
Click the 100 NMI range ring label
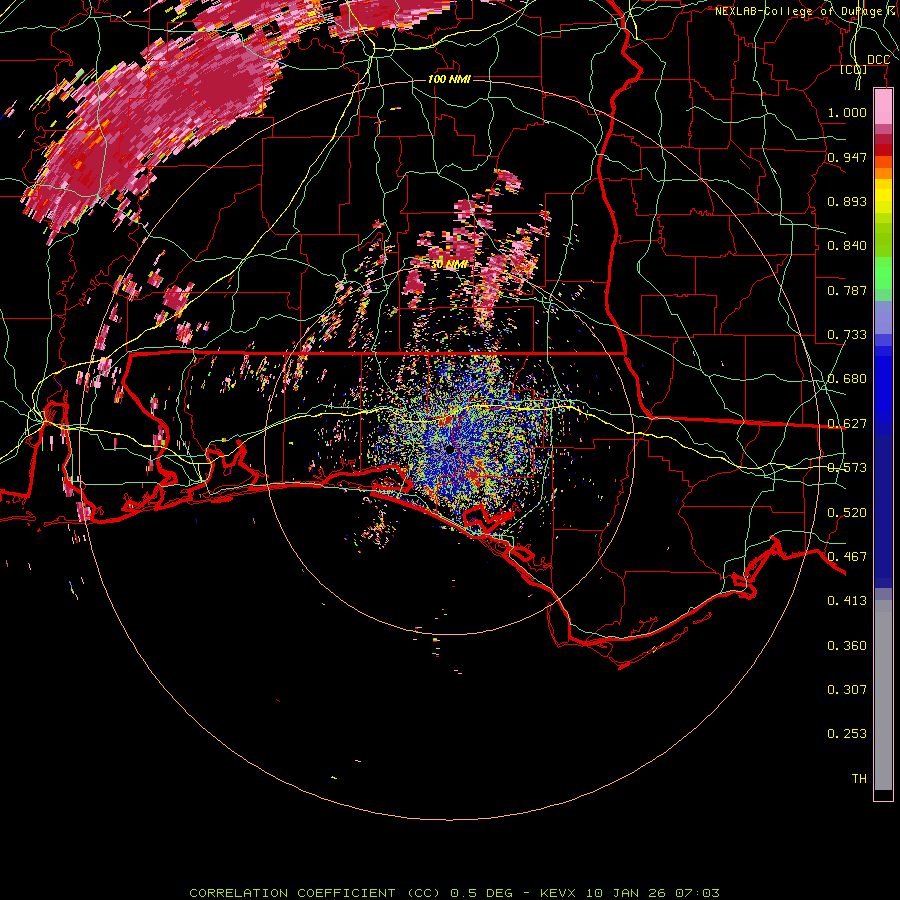(449, 79)
